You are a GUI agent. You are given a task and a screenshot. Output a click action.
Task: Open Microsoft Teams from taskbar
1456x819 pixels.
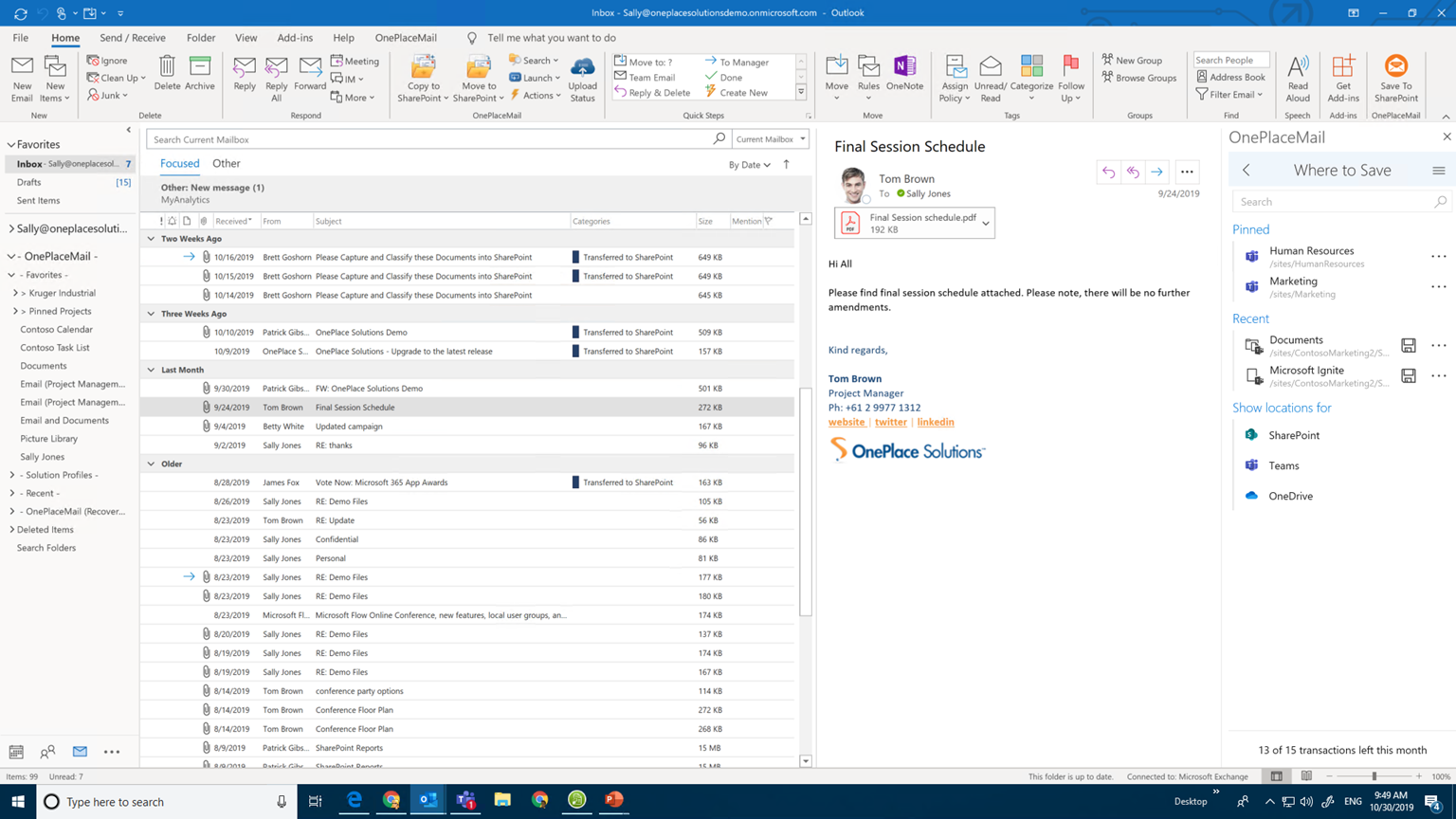(465, 801)
